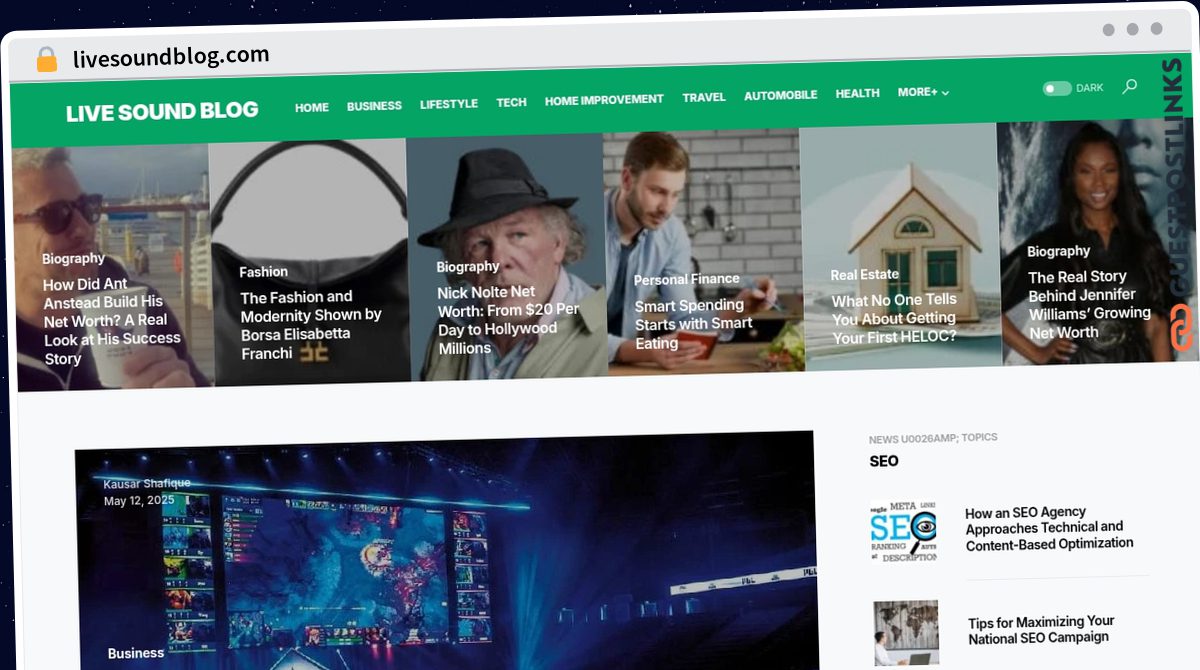The width and height of the screenshot is (1200, 670).
Task: Click the padlock icon beside the URL
Action: coord(47,60)
